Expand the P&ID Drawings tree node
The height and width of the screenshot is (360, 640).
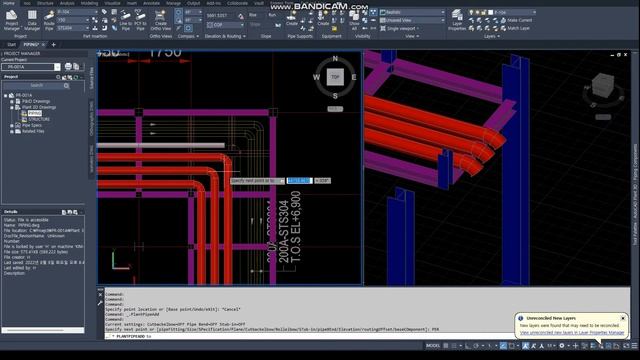click(x=12, y=101)
